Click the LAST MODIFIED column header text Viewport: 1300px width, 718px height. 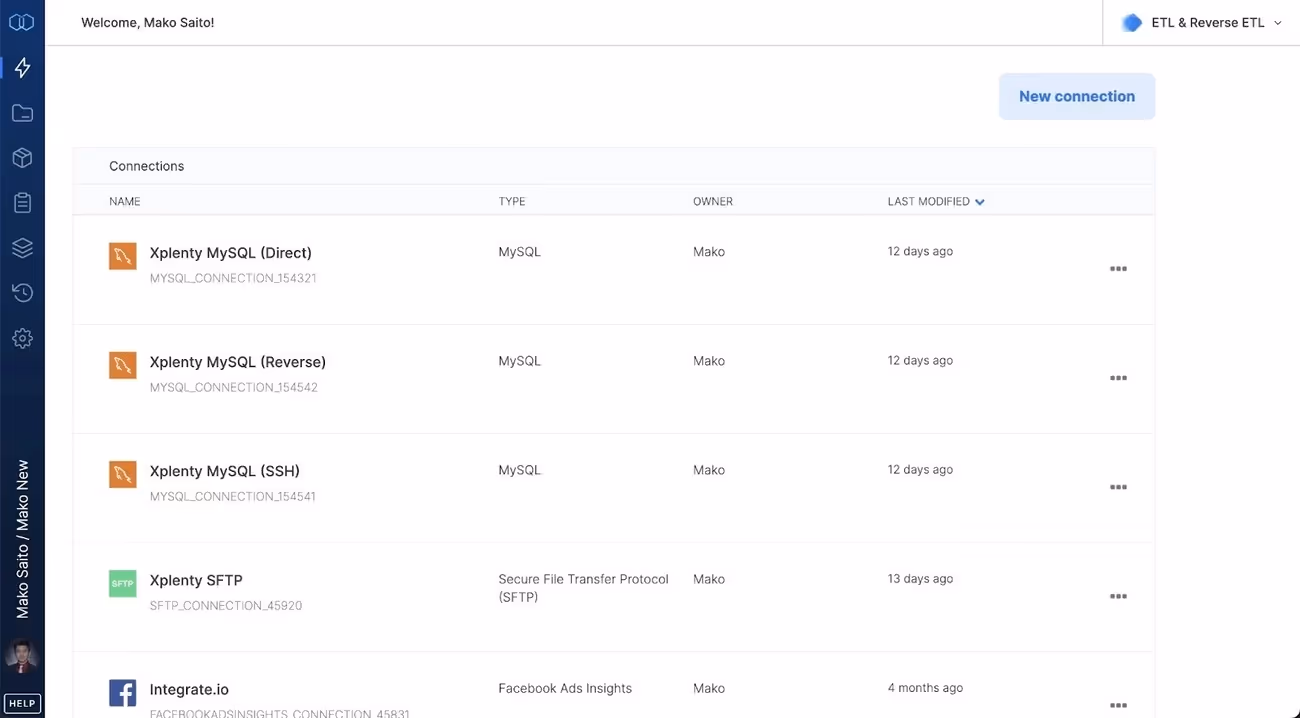pyautogui.click(x=929, y=201)
